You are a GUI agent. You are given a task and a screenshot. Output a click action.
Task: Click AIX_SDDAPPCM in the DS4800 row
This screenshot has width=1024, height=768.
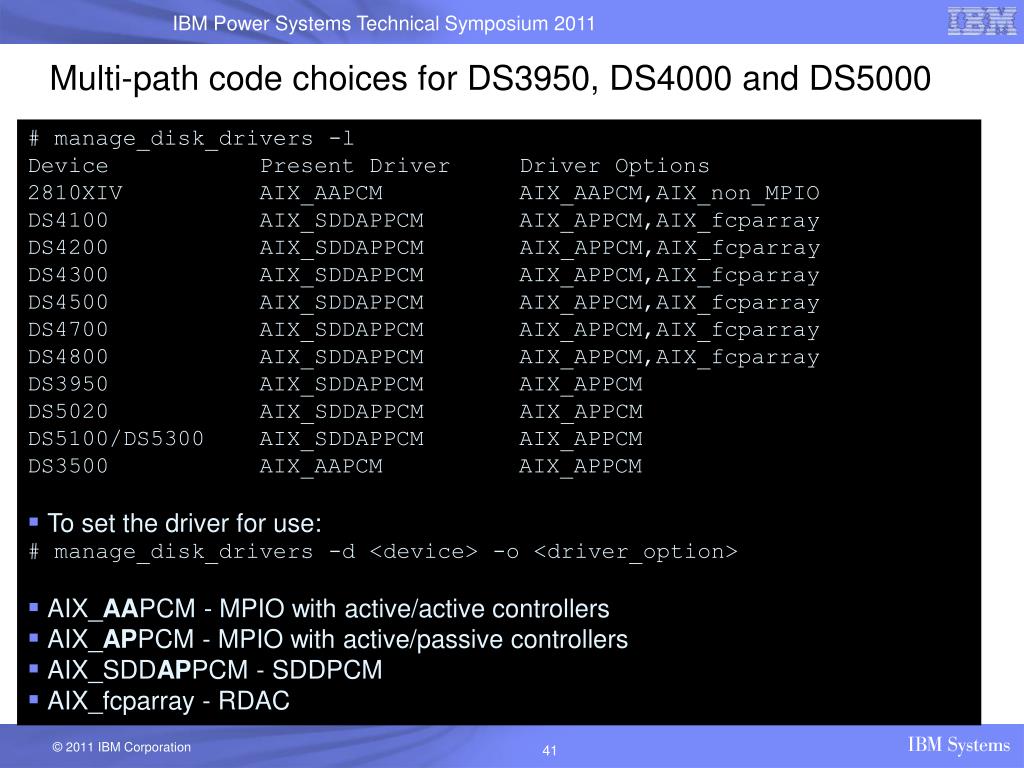click(x=342, y=358)
